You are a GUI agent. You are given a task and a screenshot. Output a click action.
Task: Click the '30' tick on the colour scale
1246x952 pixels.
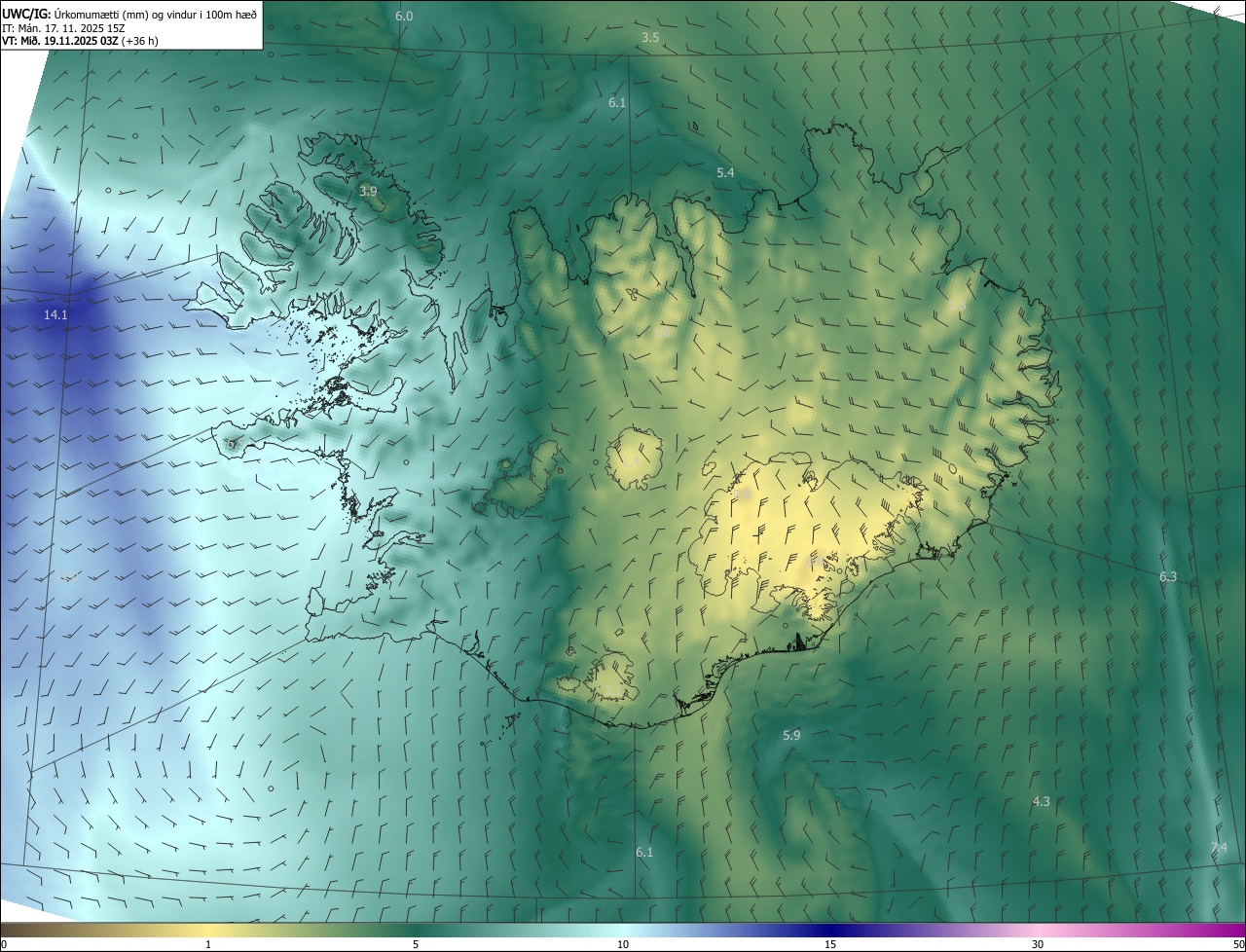(1038, 944)
